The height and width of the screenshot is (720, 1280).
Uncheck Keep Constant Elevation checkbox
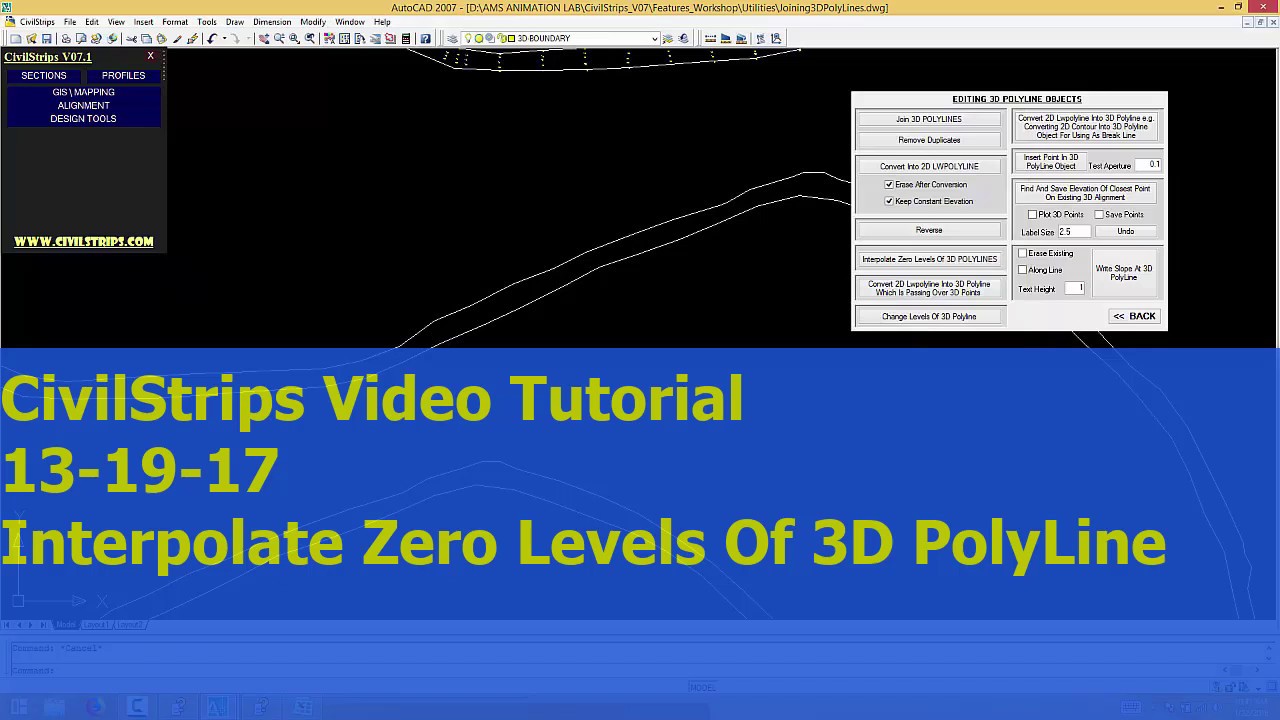point(889,201)
